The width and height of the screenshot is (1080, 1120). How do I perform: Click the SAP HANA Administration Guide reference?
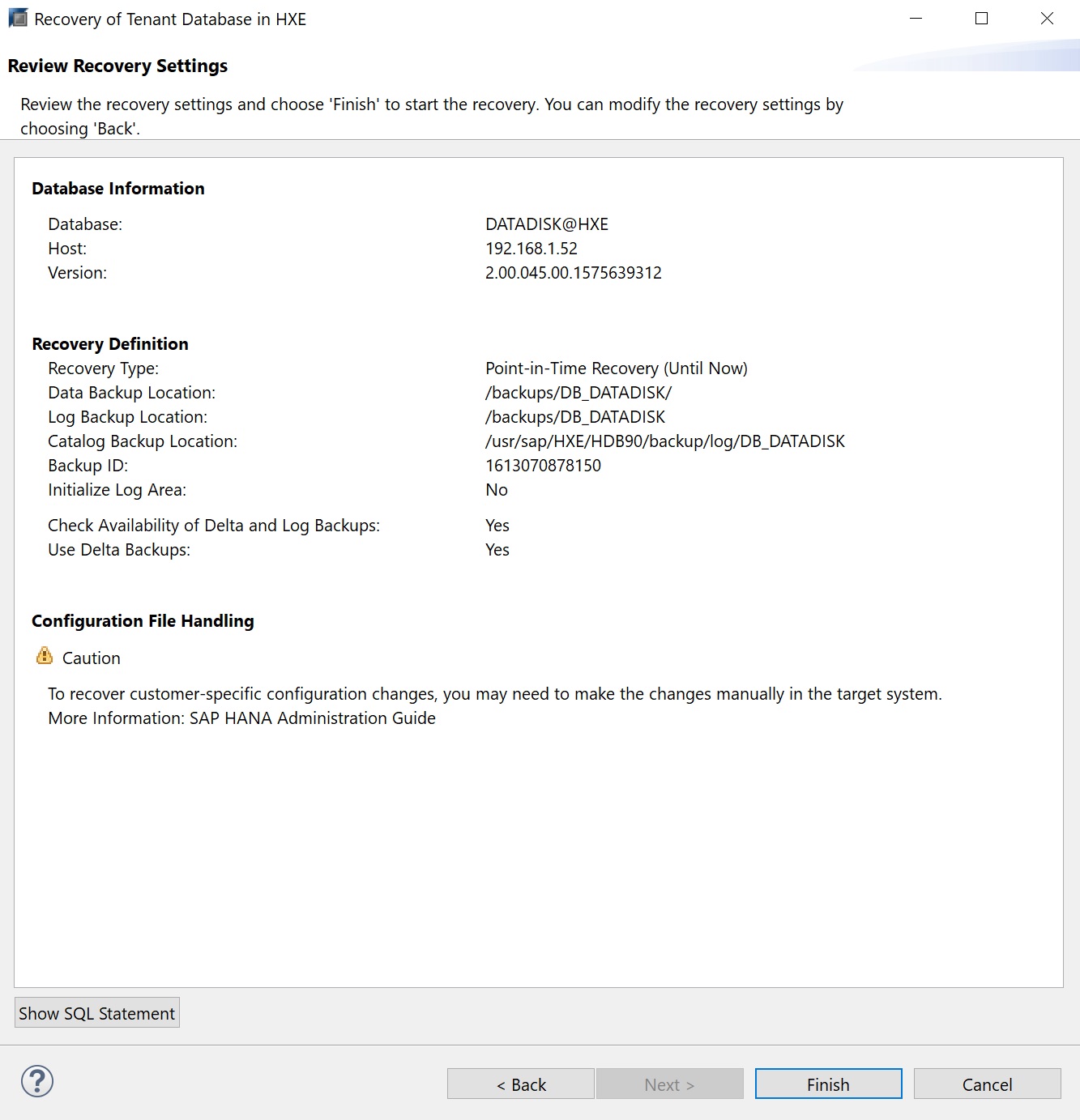[313, 718]
